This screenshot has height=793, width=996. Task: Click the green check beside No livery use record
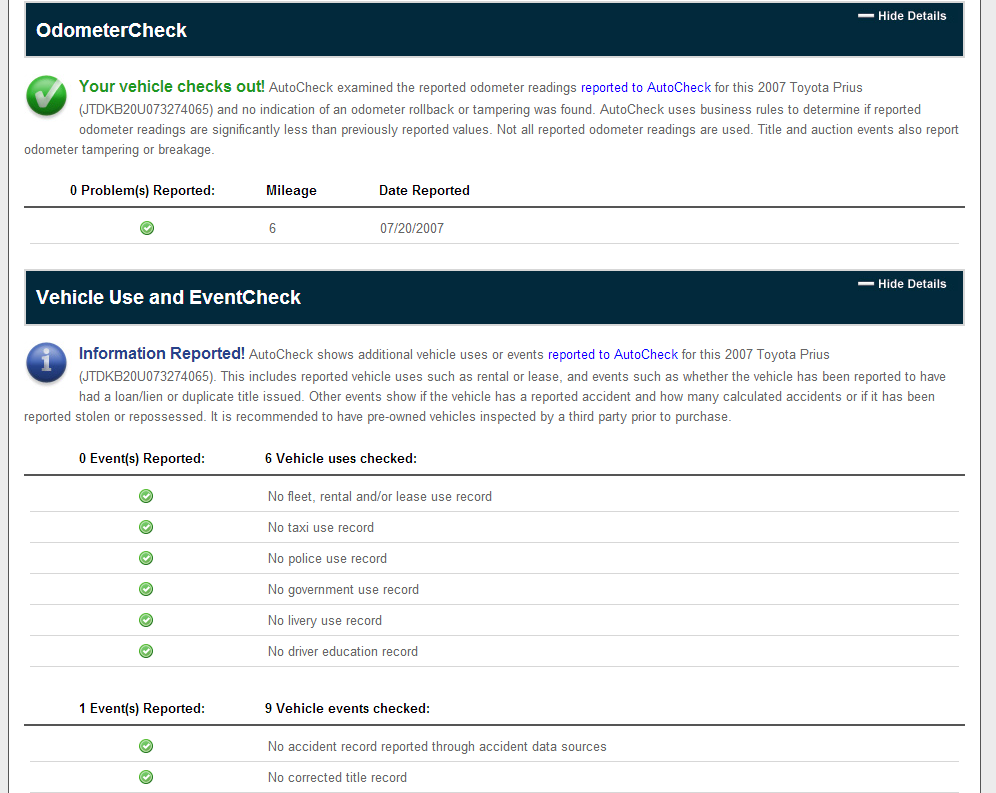(146, 620)
